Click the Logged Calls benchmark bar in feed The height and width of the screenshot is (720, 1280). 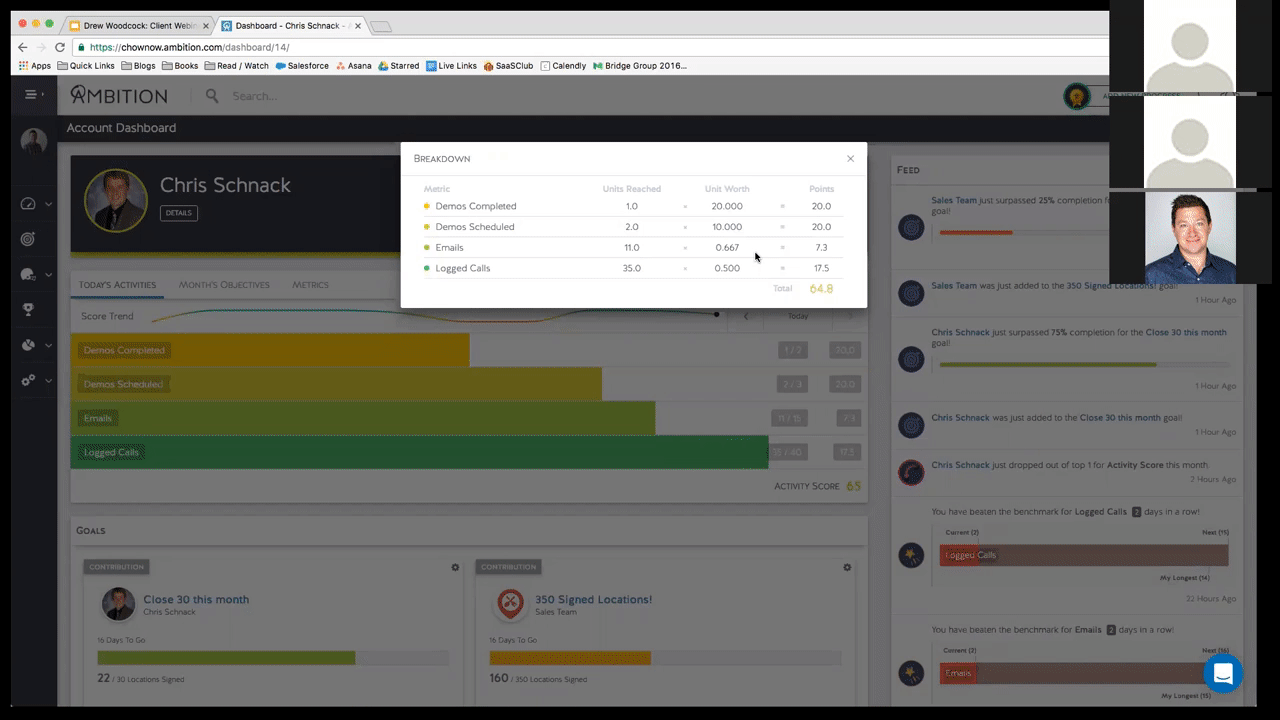point(1084,555)
